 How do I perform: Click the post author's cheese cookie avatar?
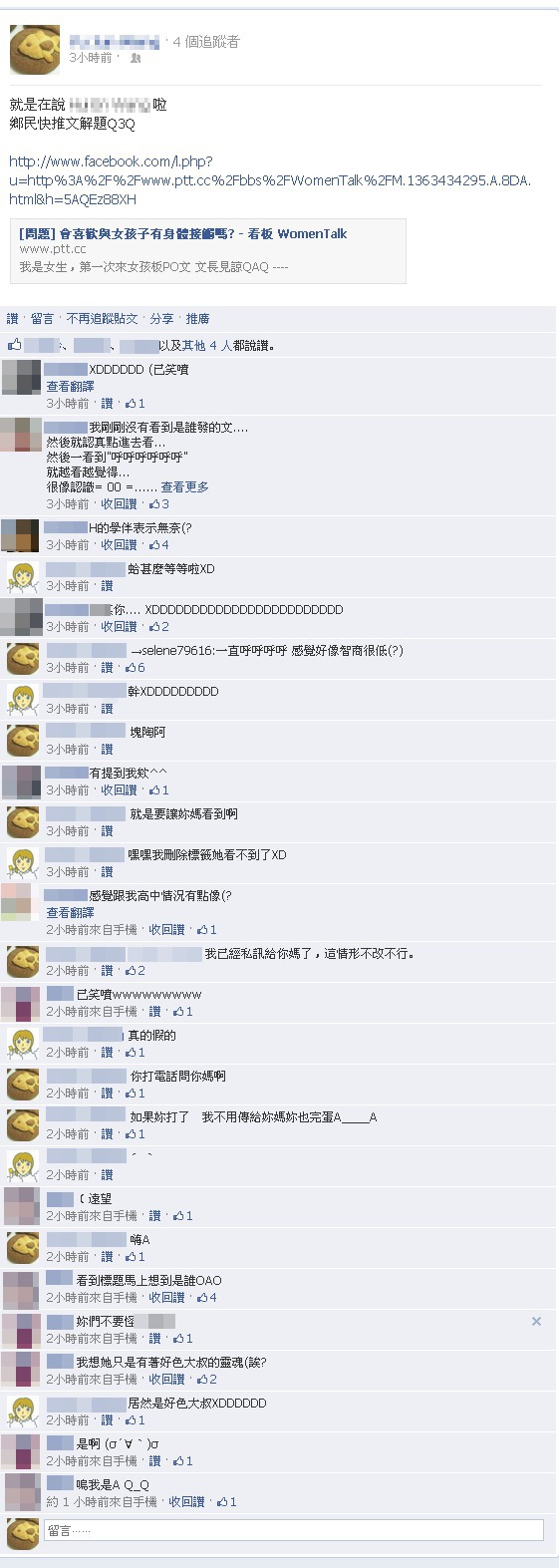tap(35, 50)
